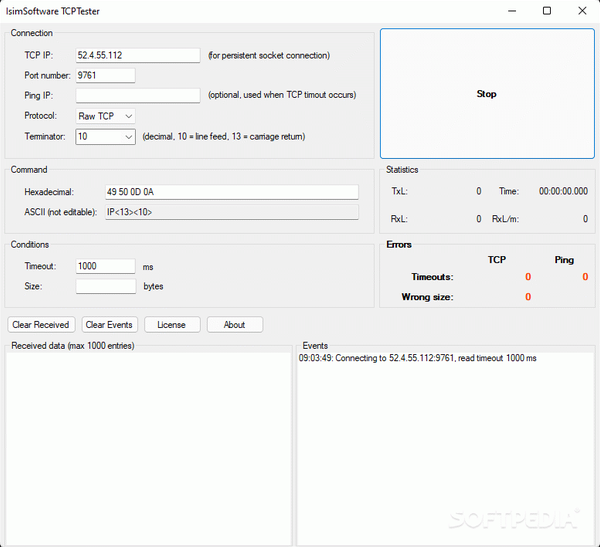Viewport: 600px width, 547px height.
Task: Click the ASCII (not editable) field
Action: tap(232, 212)
